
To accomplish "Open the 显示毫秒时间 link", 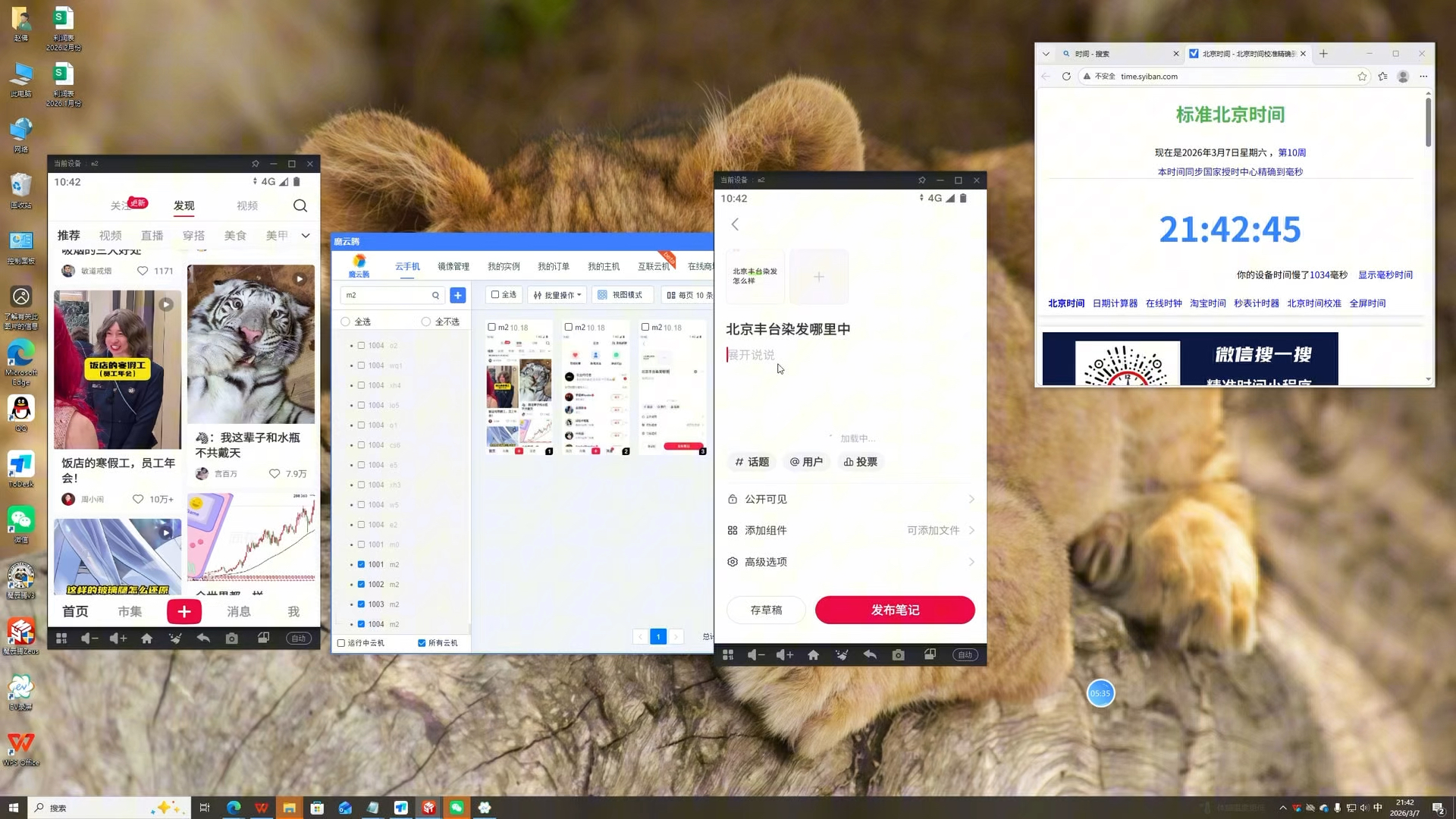I will (1385, 275).
